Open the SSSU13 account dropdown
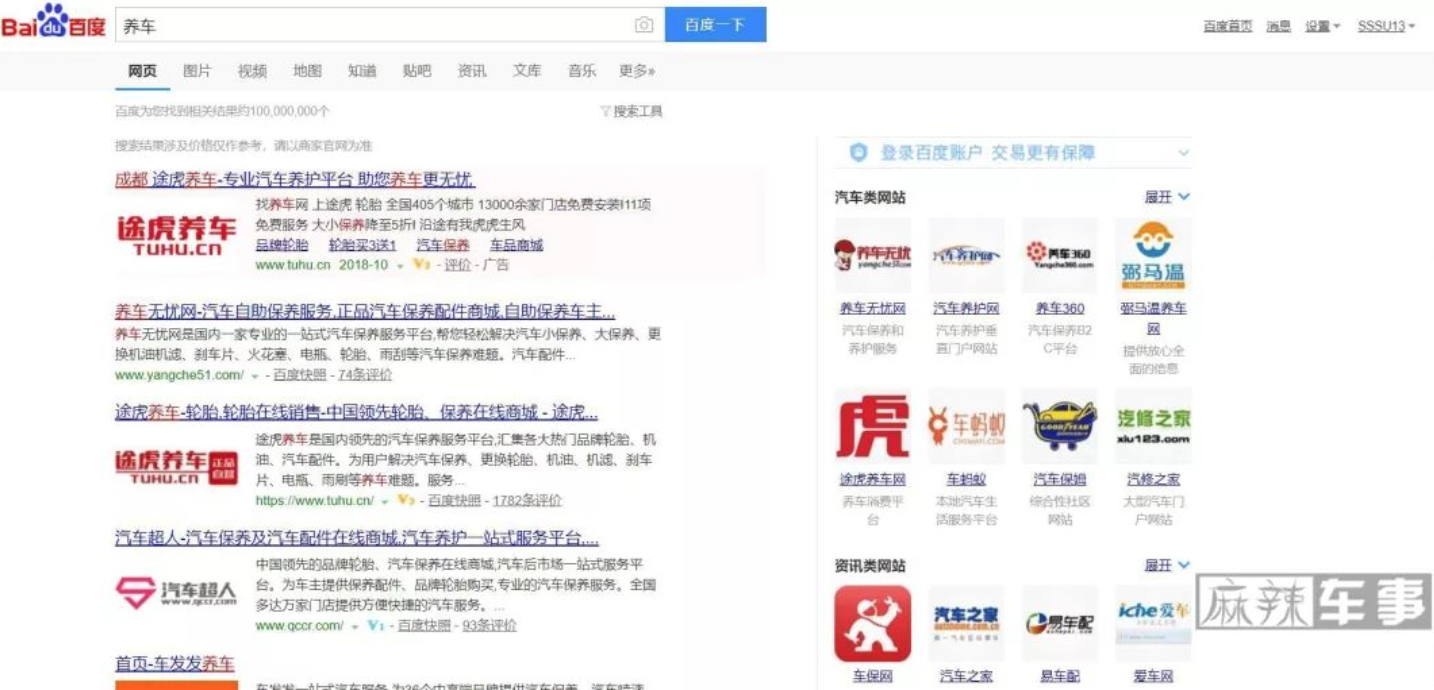 tap(1386, 26)
